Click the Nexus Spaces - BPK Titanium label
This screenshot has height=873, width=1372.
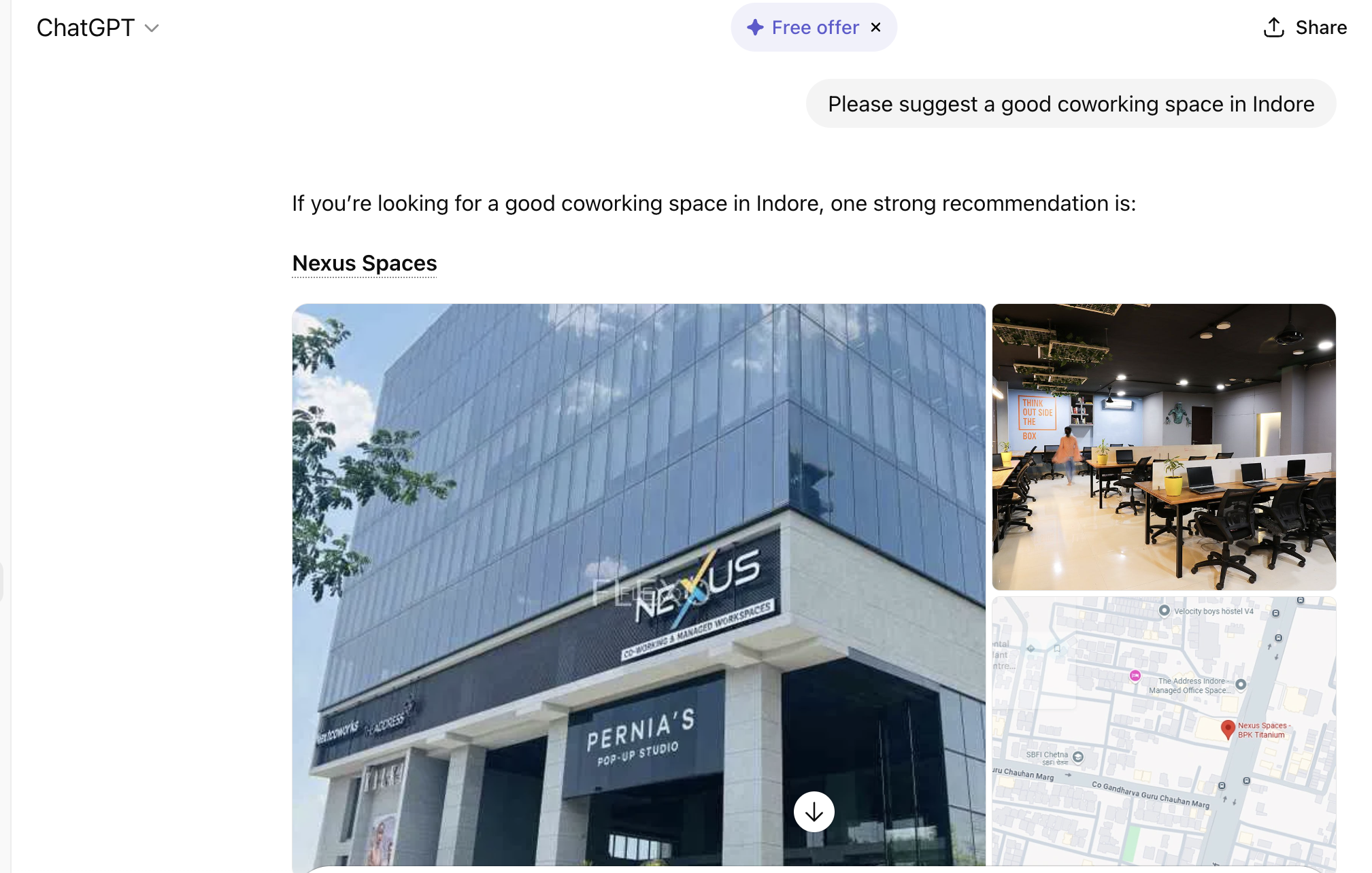[1264, 730]
